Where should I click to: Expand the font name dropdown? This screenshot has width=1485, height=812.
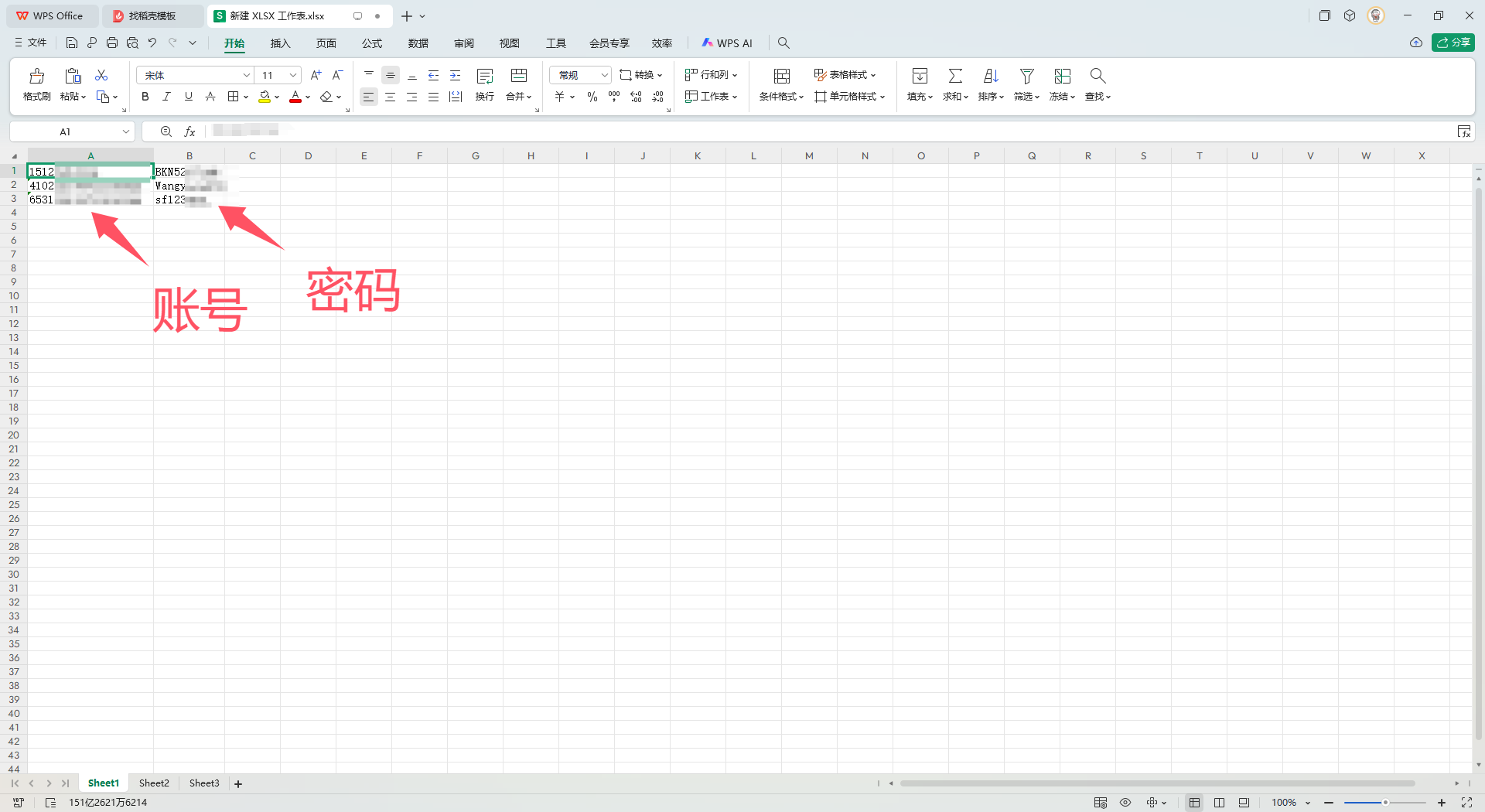246,75
